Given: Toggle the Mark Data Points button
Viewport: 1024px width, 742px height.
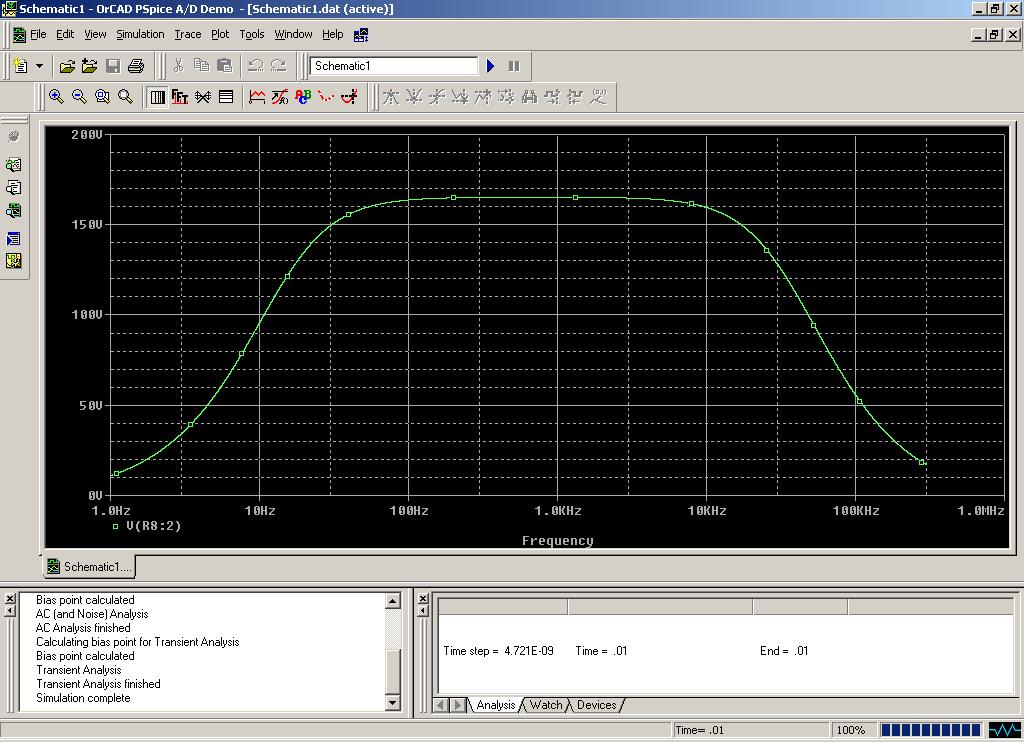Looking at the screenshot, I should click(326, 97).
